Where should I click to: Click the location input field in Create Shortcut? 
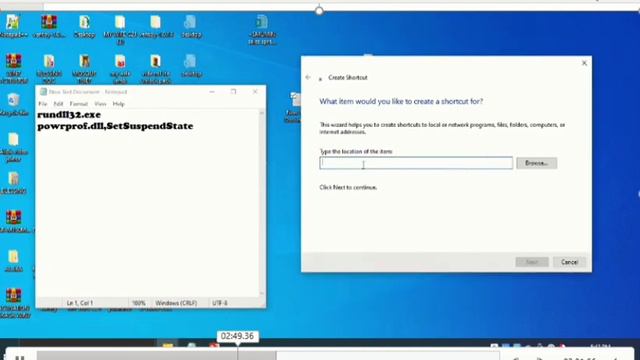(416, 163)
